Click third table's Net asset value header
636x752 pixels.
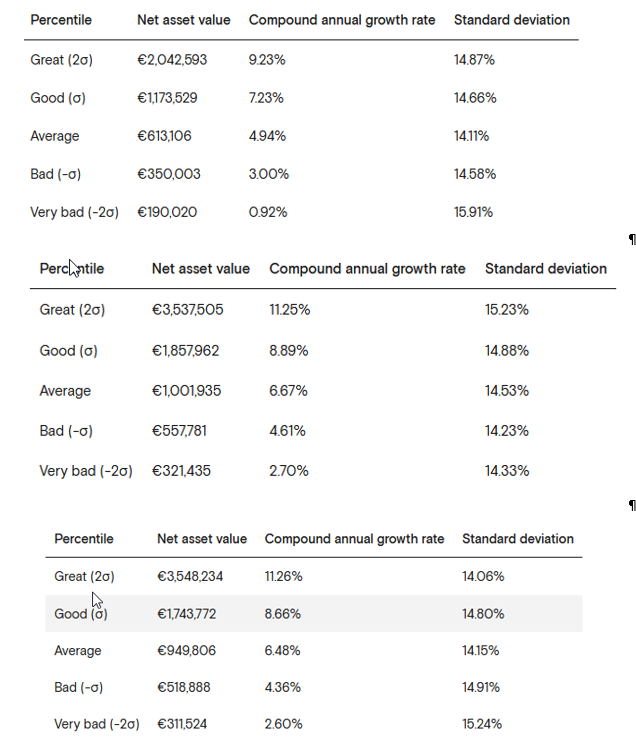coord(202,539)
